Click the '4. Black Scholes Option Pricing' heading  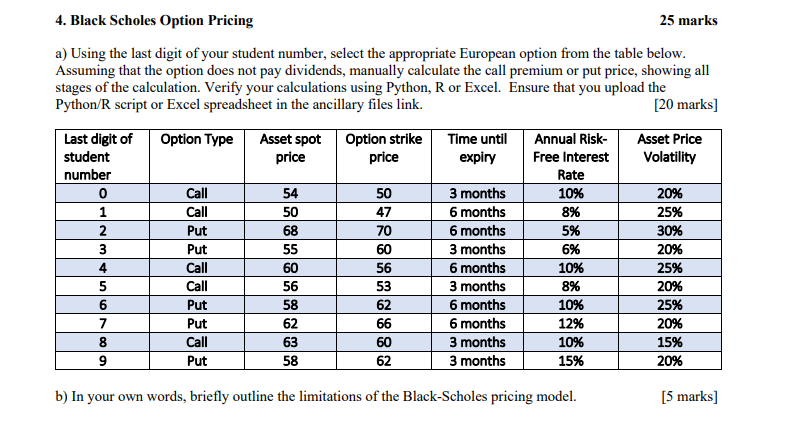click(154, 20)
